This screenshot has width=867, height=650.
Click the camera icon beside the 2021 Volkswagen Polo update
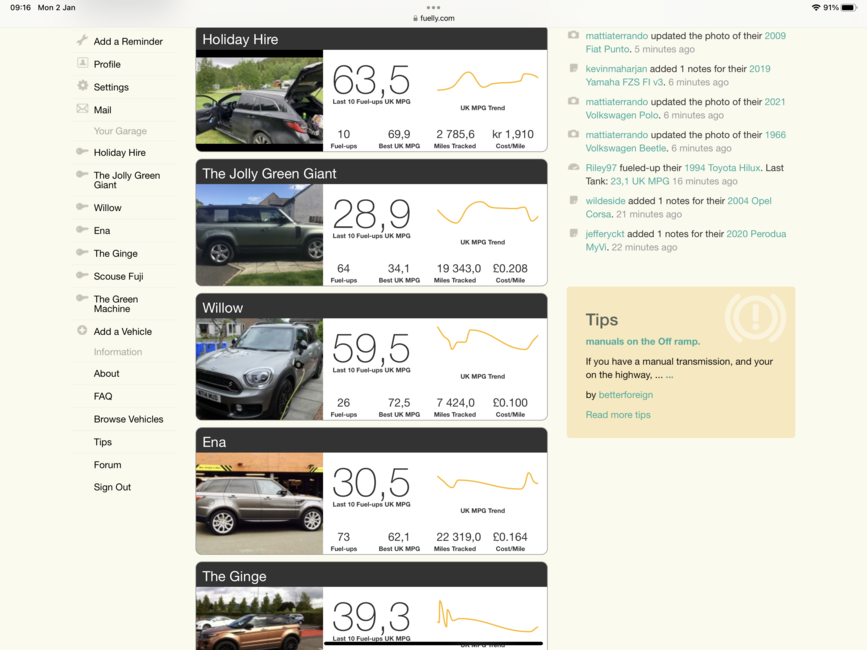point(574,102)
